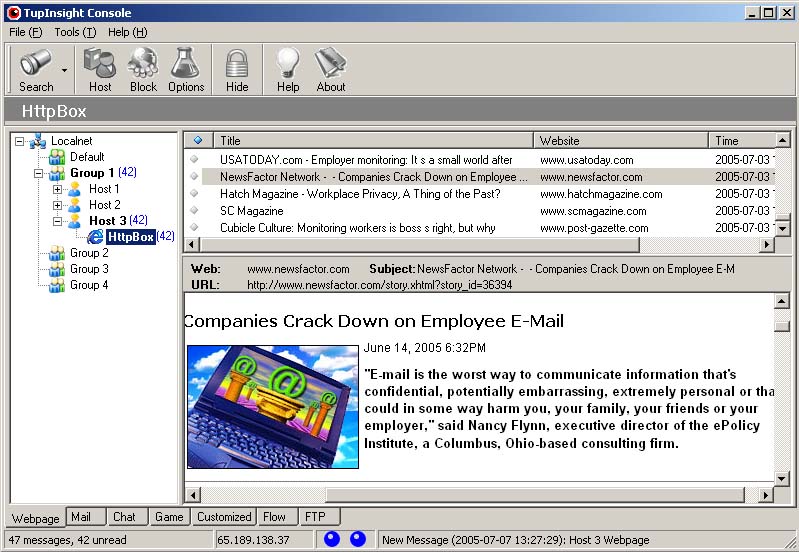This screenshot has height=552, width=799.
Task: Sort by the Website column header
Action: click(x=621, y=141)
